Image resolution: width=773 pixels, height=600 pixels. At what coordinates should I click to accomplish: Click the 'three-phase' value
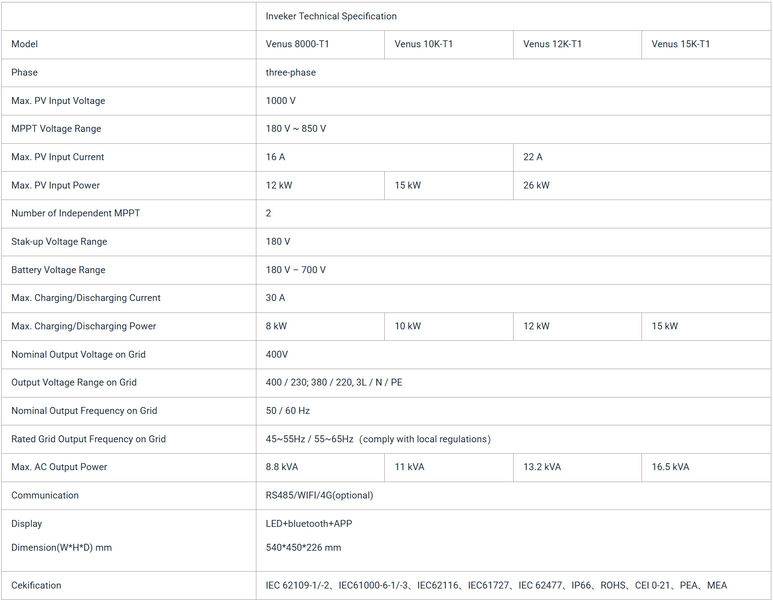pyautogui.click(x=290, y=72)
